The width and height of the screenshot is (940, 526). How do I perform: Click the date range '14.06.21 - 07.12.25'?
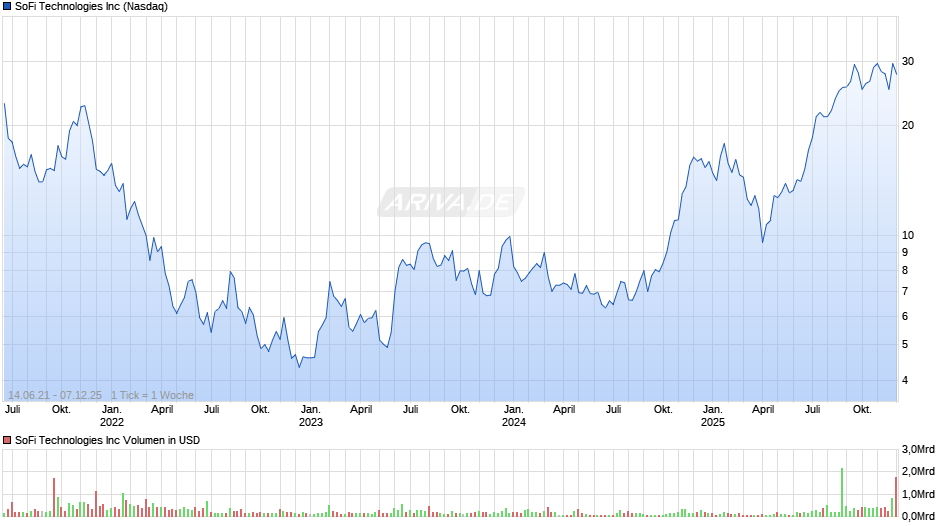tap(55, 395)
